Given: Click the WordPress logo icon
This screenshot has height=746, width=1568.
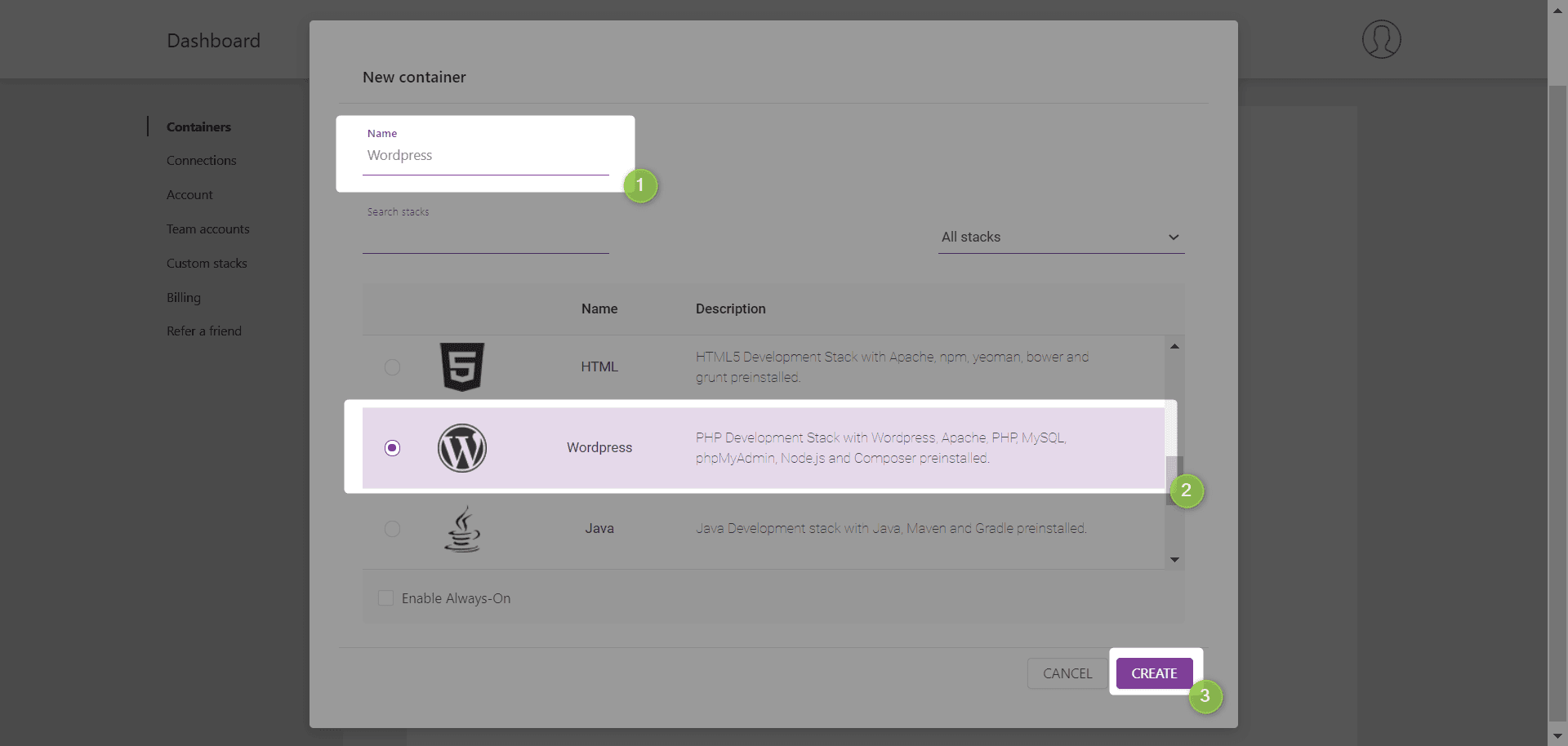Looking at the screenshot, I should click(462, 448).
